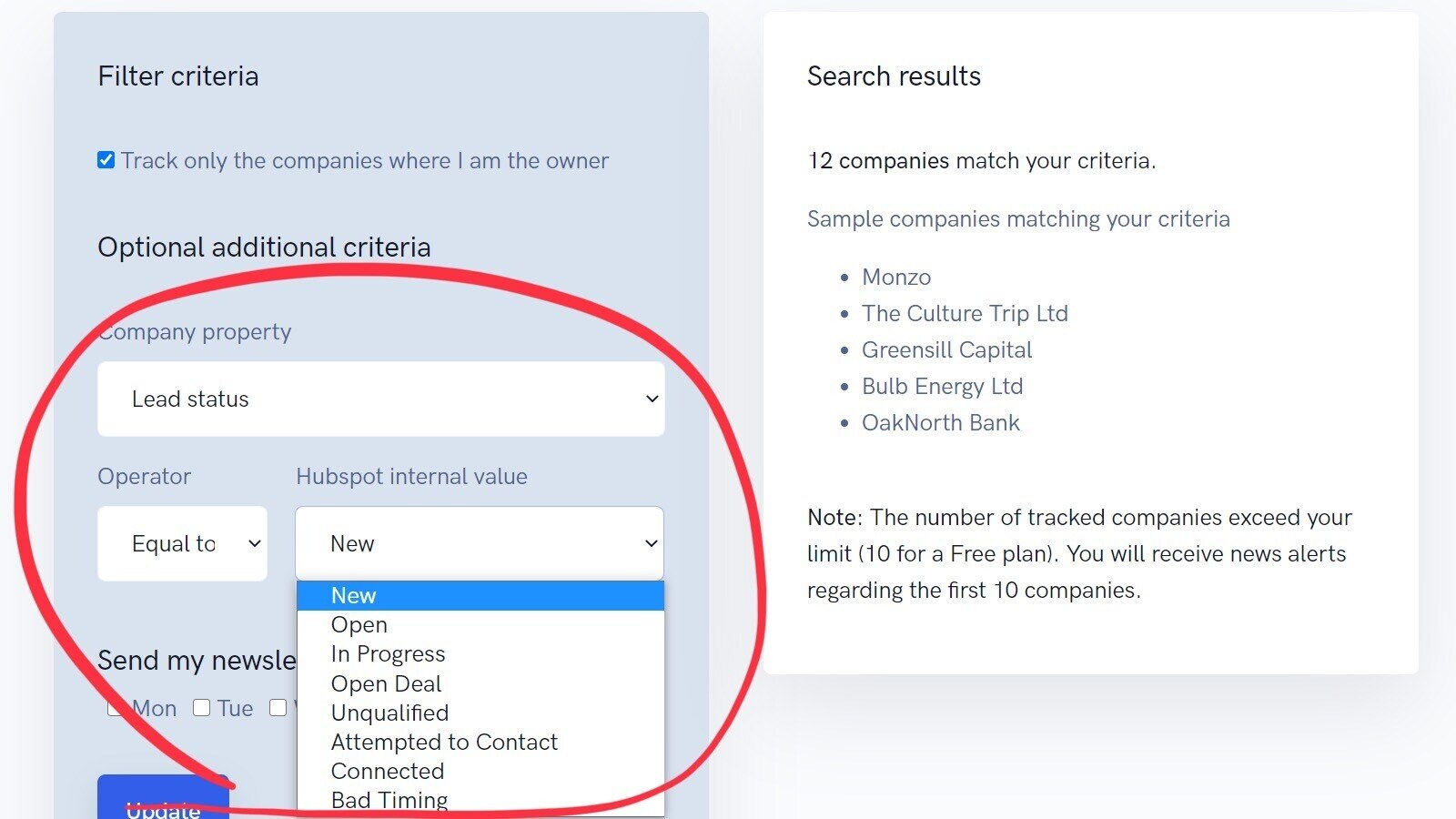Choose the plain 'Open' lead status option
Image resolution: width=1456 pixels, height=819 pixels.
click(x=359, y=625)
